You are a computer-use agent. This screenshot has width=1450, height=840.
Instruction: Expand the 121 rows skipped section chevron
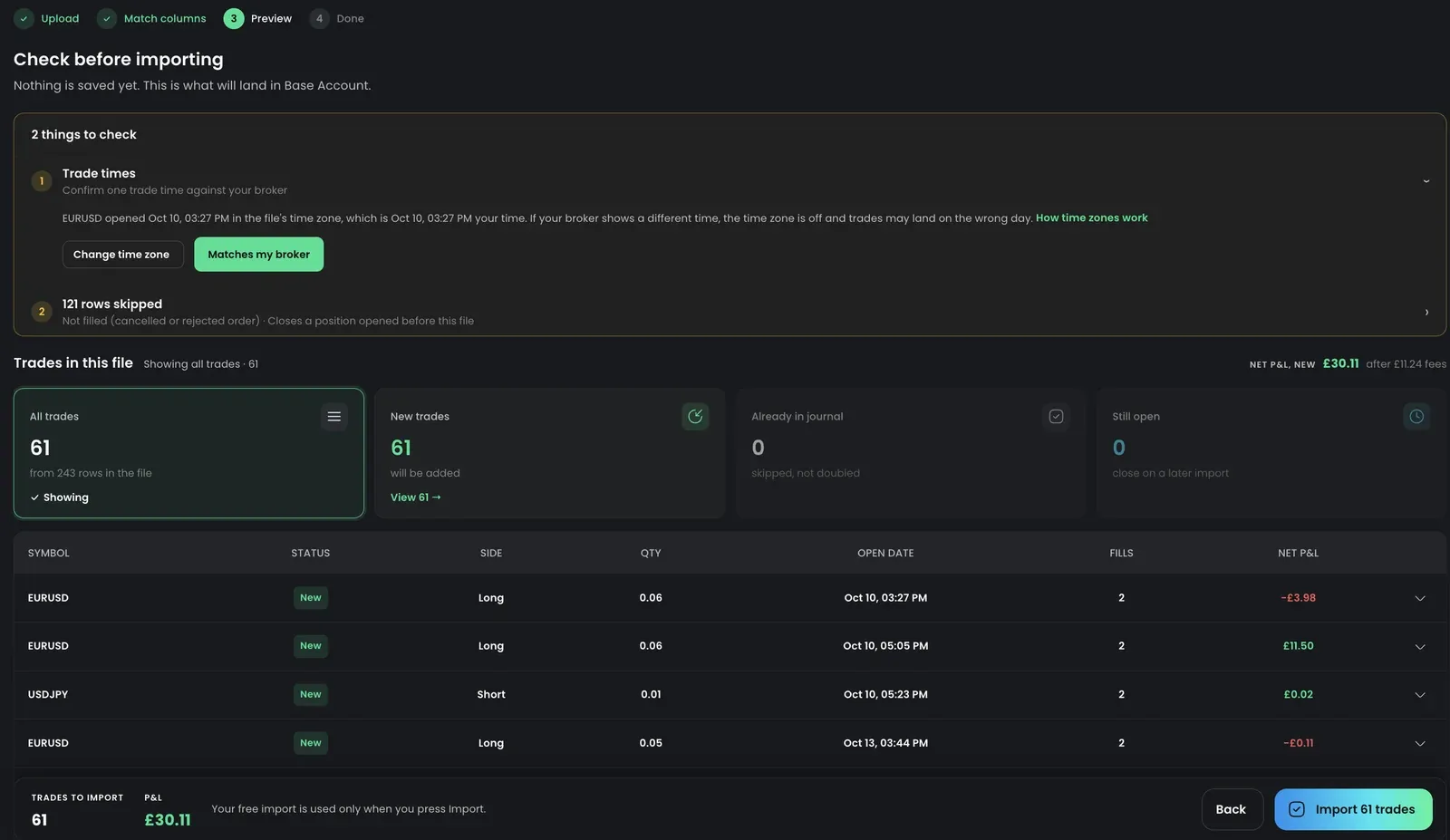click(1426, 313)
